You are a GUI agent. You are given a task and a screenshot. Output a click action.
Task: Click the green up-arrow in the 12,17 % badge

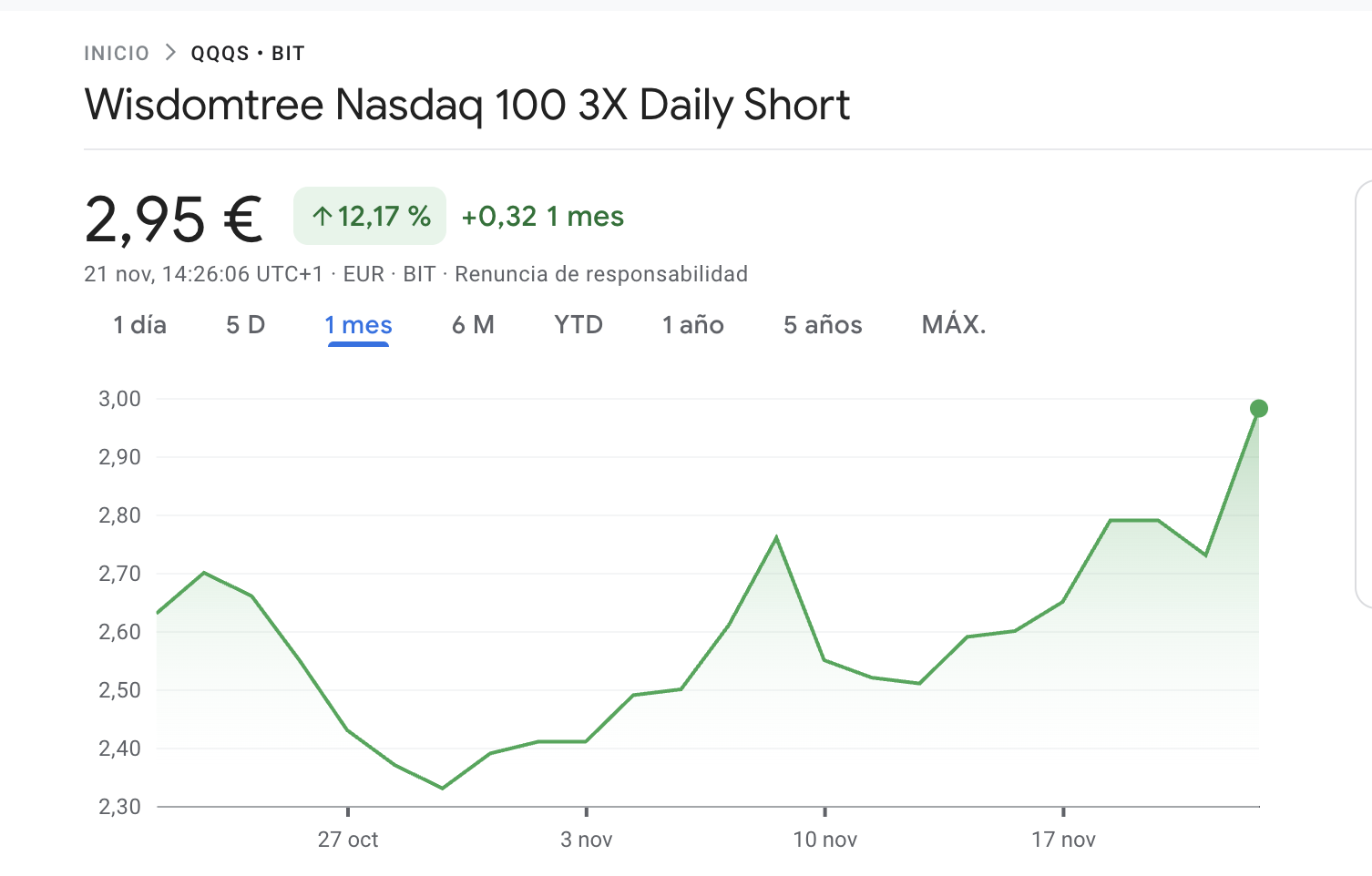coord(322,217)
